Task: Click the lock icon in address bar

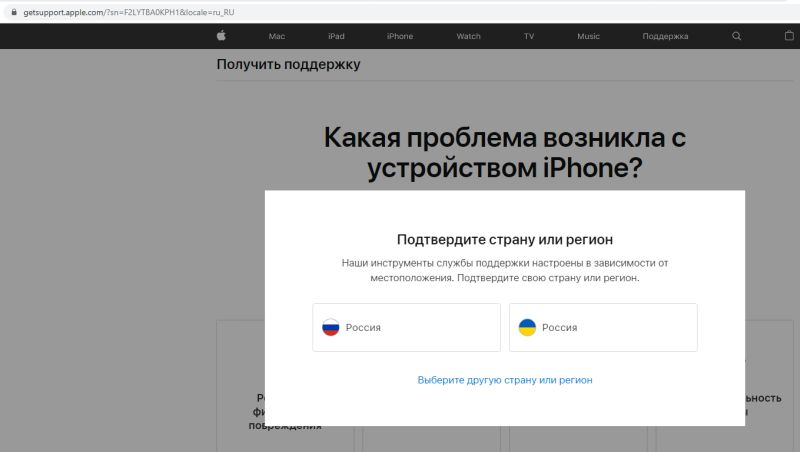Action: coord(14,12)
